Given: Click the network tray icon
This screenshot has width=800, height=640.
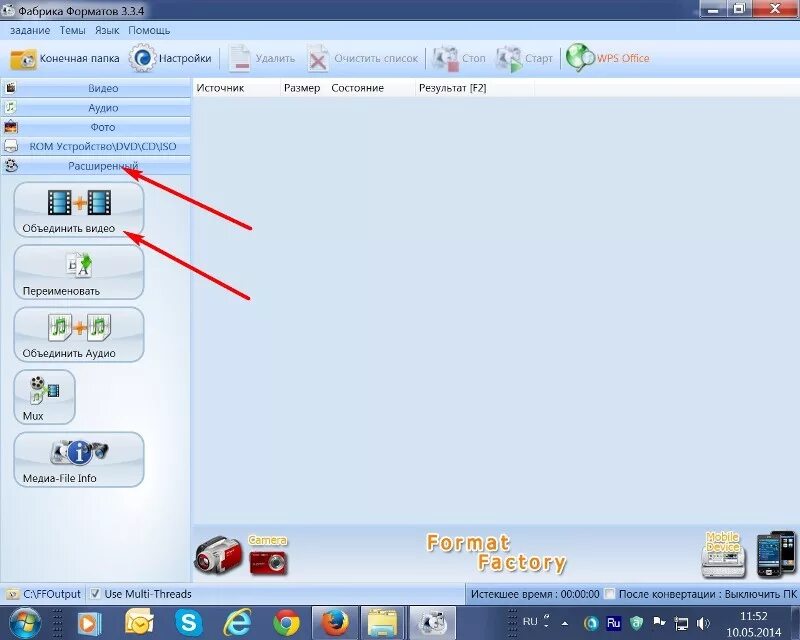Looking at the screenshot, I should pyautogui.click(x=681, y=623).
